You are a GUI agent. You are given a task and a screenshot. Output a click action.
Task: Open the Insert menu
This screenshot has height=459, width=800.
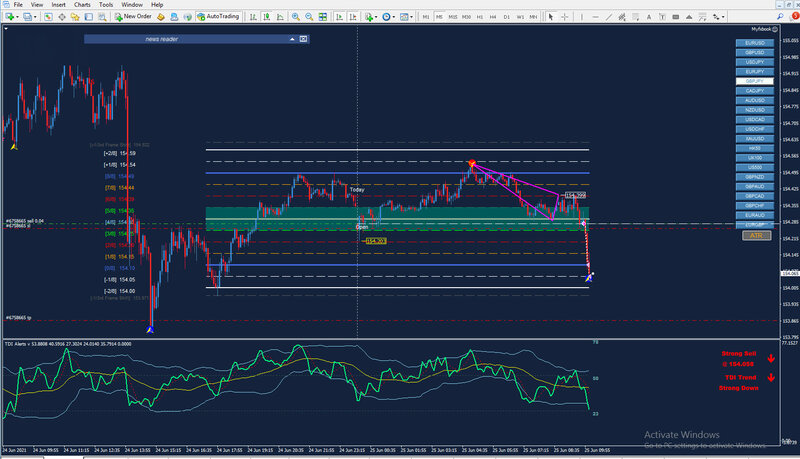(x=59, y=5)
